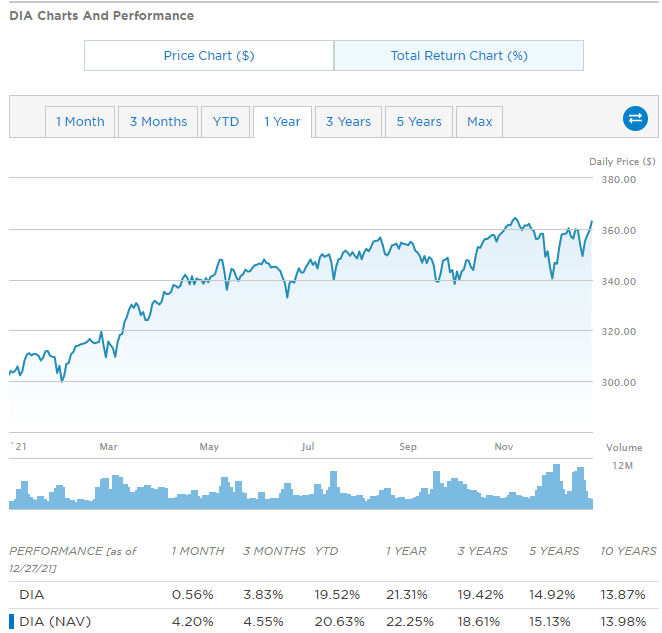
Task: Click the May label on the time axis
Action: tap(209, 447)
